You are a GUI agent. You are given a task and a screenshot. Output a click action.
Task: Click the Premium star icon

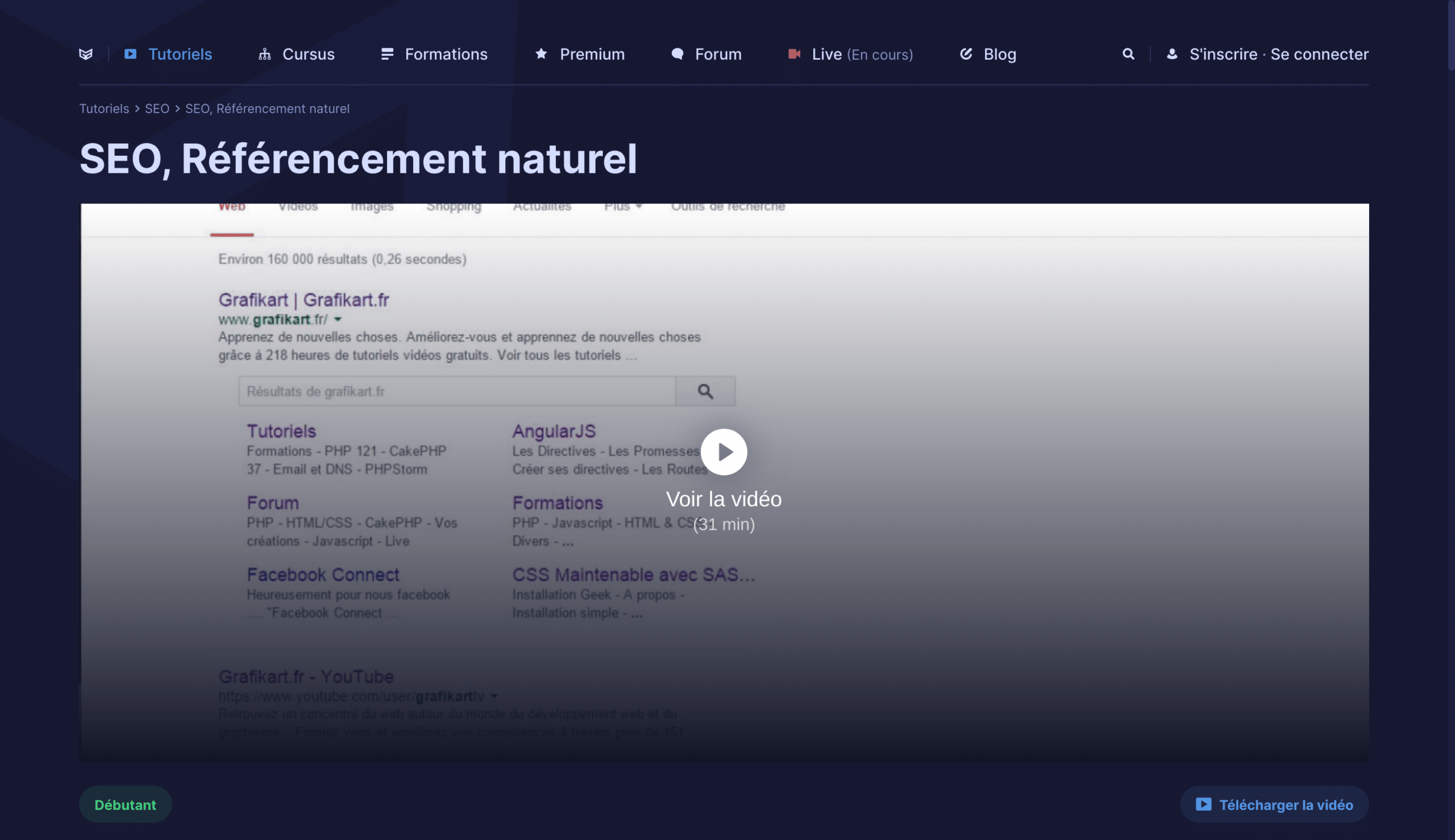541,54
